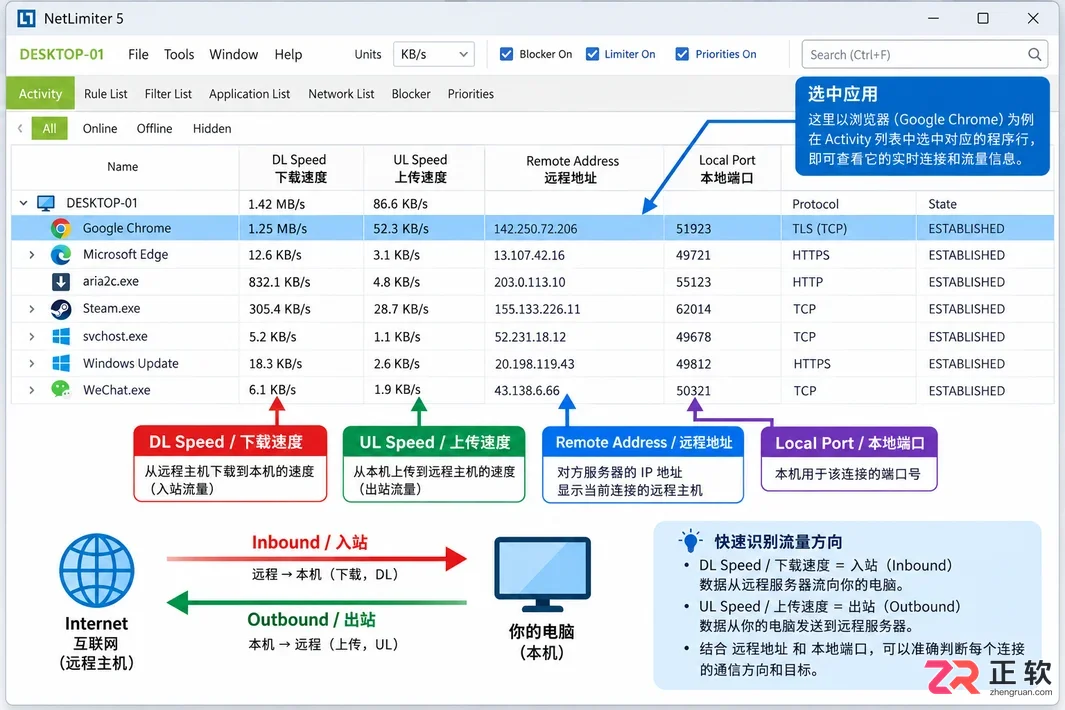1065x710 pixels.
Task: Expand the Windows Update row
Action: tap(31, 363)
